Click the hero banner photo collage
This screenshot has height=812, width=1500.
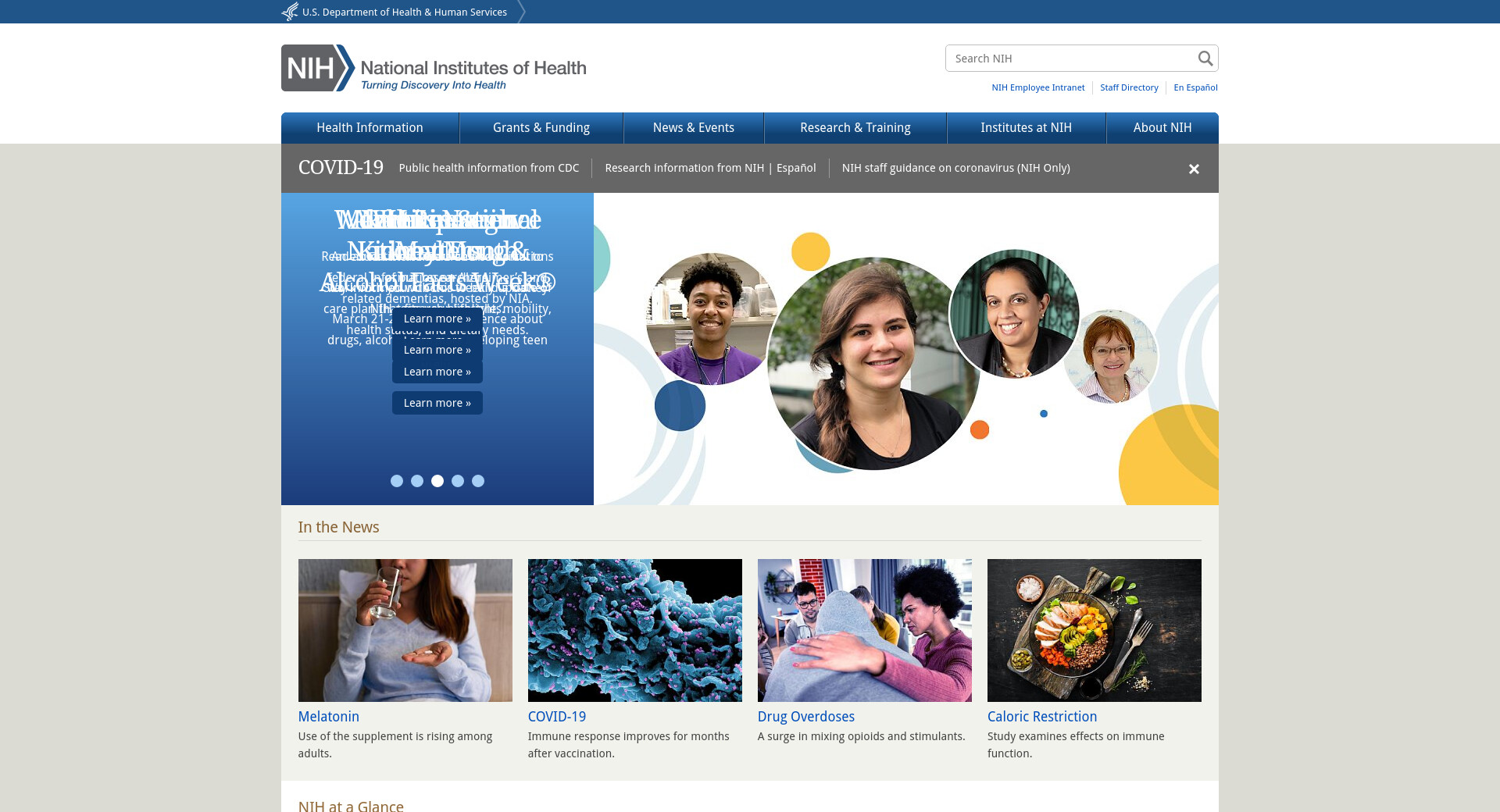(x=906, y=349)
